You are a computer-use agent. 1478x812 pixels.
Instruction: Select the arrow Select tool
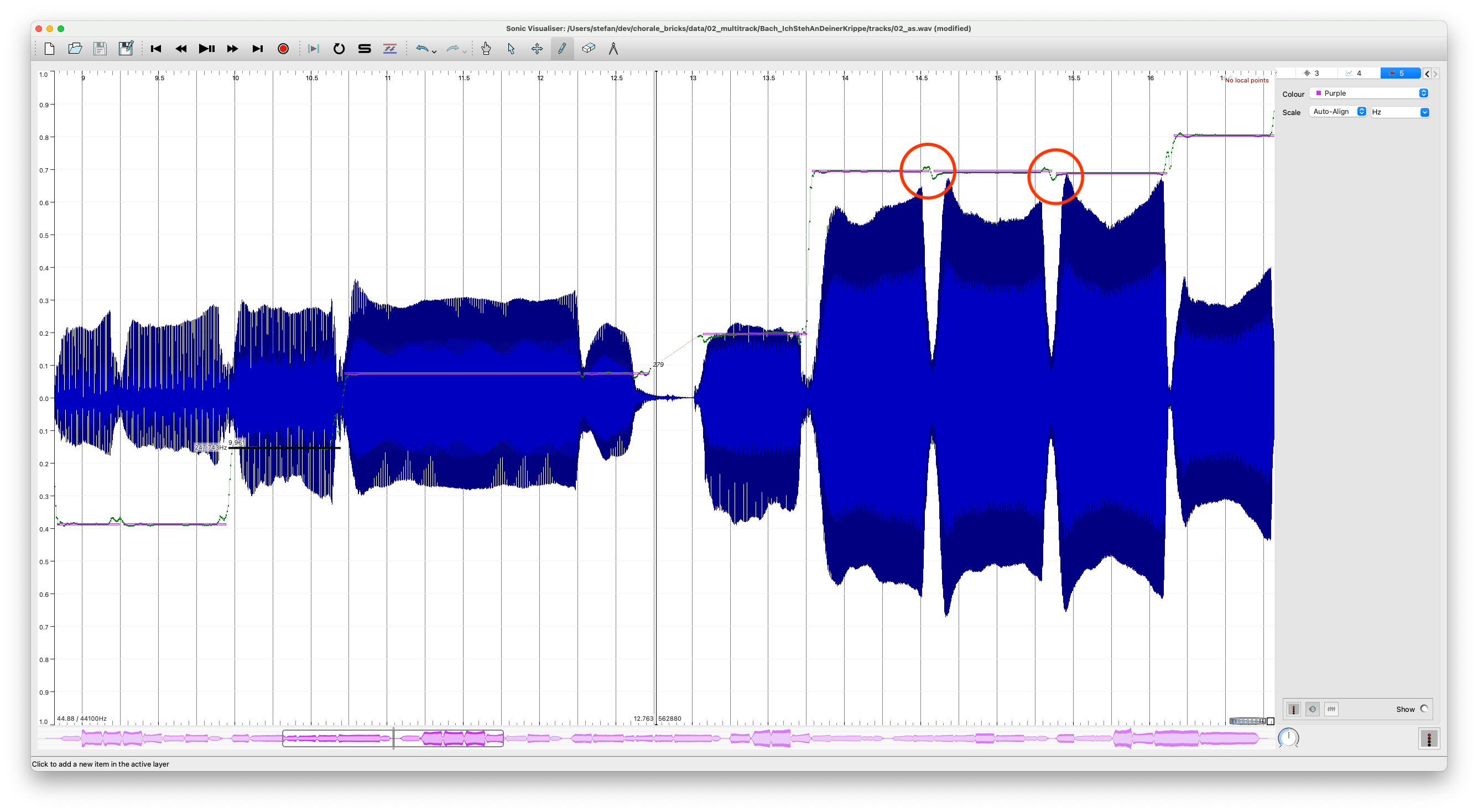(x=511, y=49)
